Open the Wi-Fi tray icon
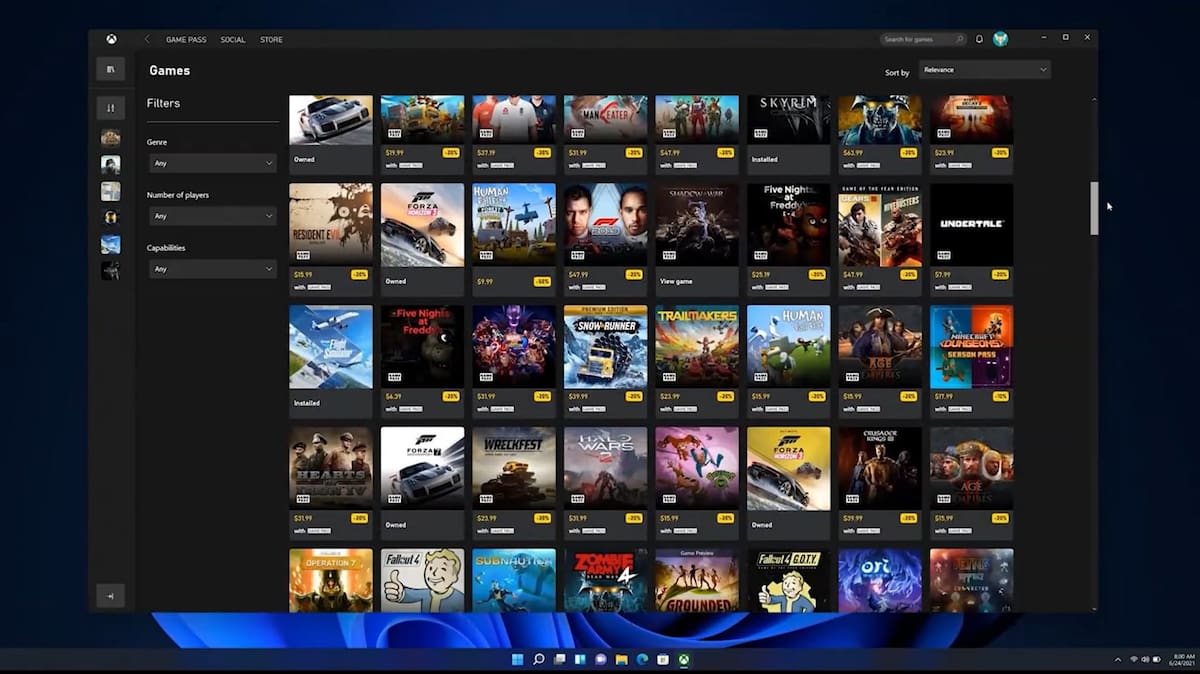This screenshot has height=674, width=1200. (x=1134, y=660)
